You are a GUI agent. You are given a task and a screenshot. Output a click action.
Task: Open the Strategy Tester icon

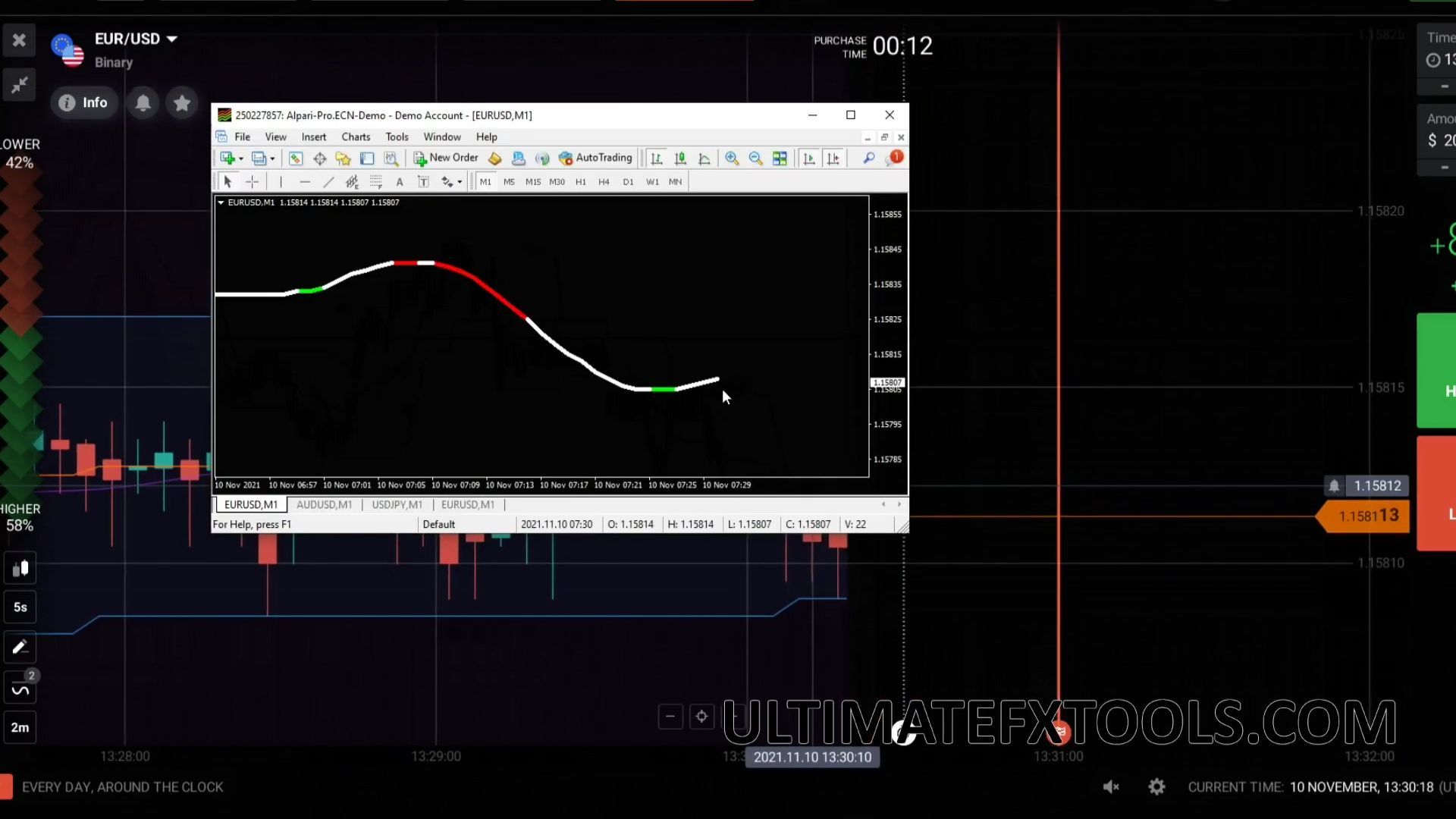click(x=391, y=158)
